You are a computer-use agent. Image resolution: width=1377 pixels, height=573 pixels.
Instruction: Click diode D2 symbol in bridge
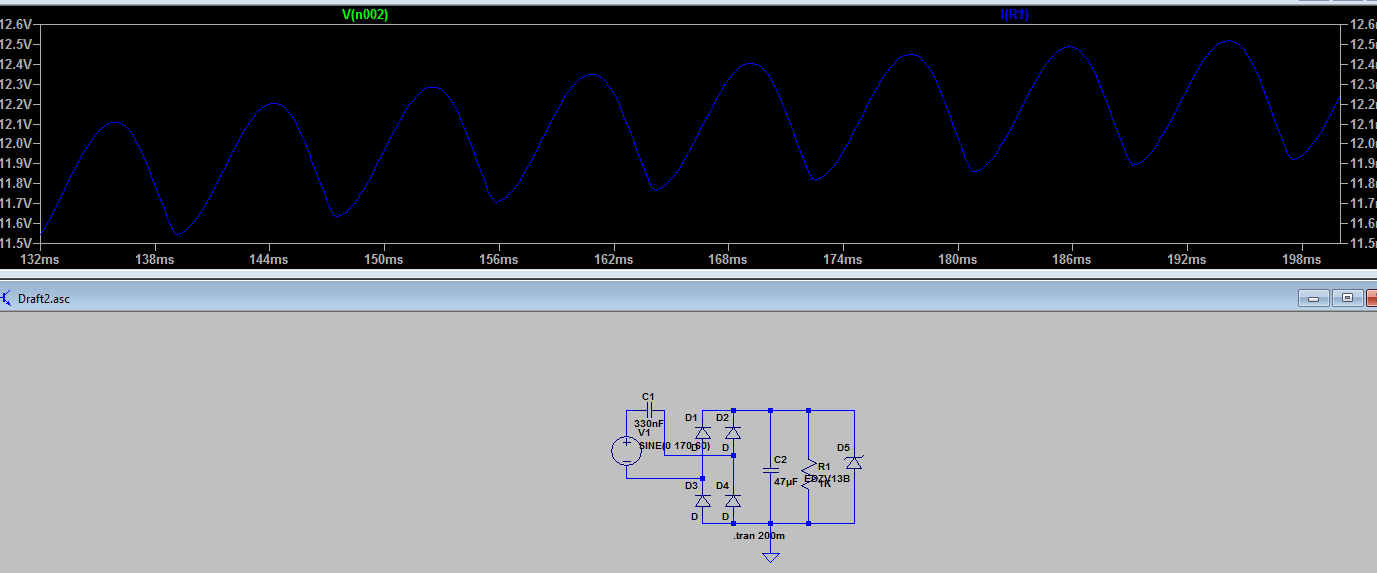[x=733, y=433]
